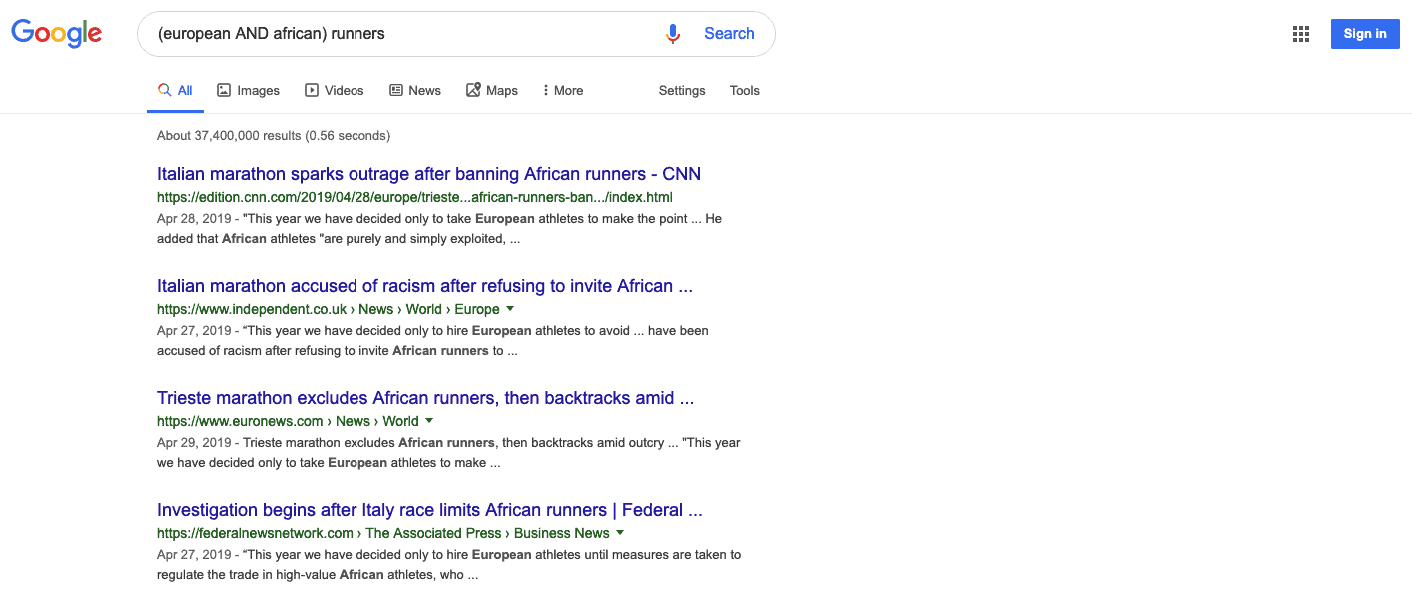Viewport: 1412px width, 601px height.
Task: Open the Google apps grid
Action: pos(1300,33)
